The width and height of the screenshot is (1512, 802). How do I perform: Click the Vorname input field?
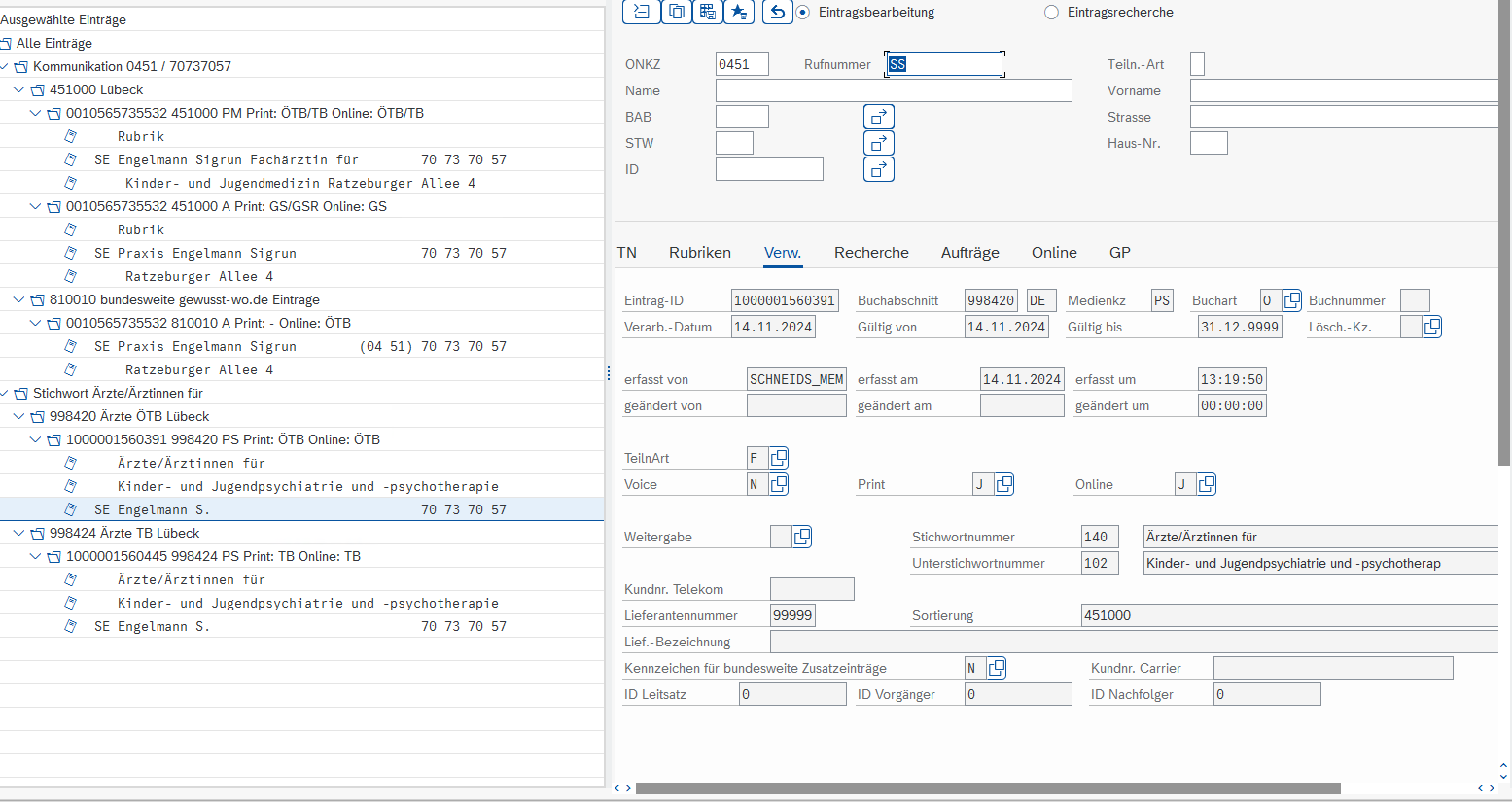[x=1345, y=90]
